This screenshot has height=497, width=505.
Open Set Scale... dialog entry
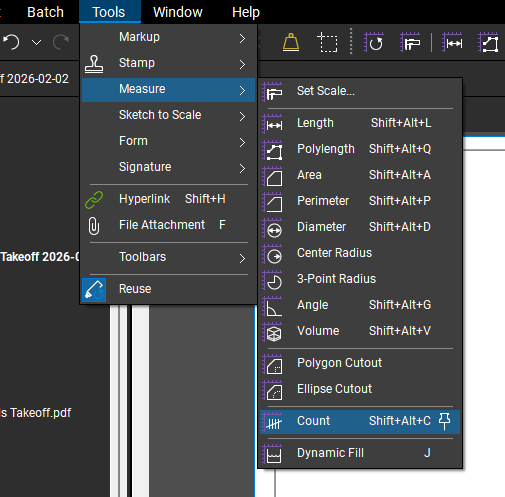360,91
